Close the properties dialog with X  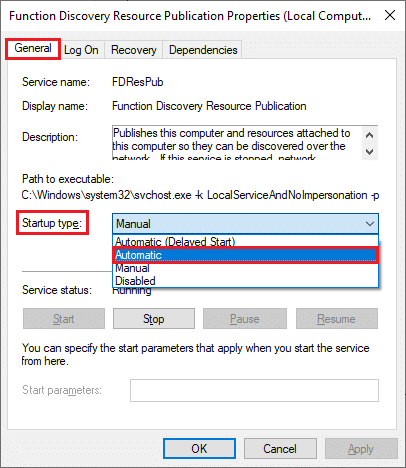pyautogui.click(x=390, y=15)
